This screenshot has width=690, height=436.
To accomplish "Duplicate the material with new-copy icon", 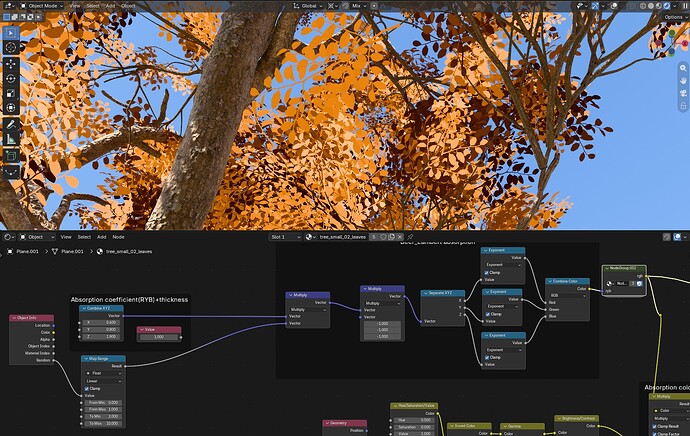I will pos(391,237).
